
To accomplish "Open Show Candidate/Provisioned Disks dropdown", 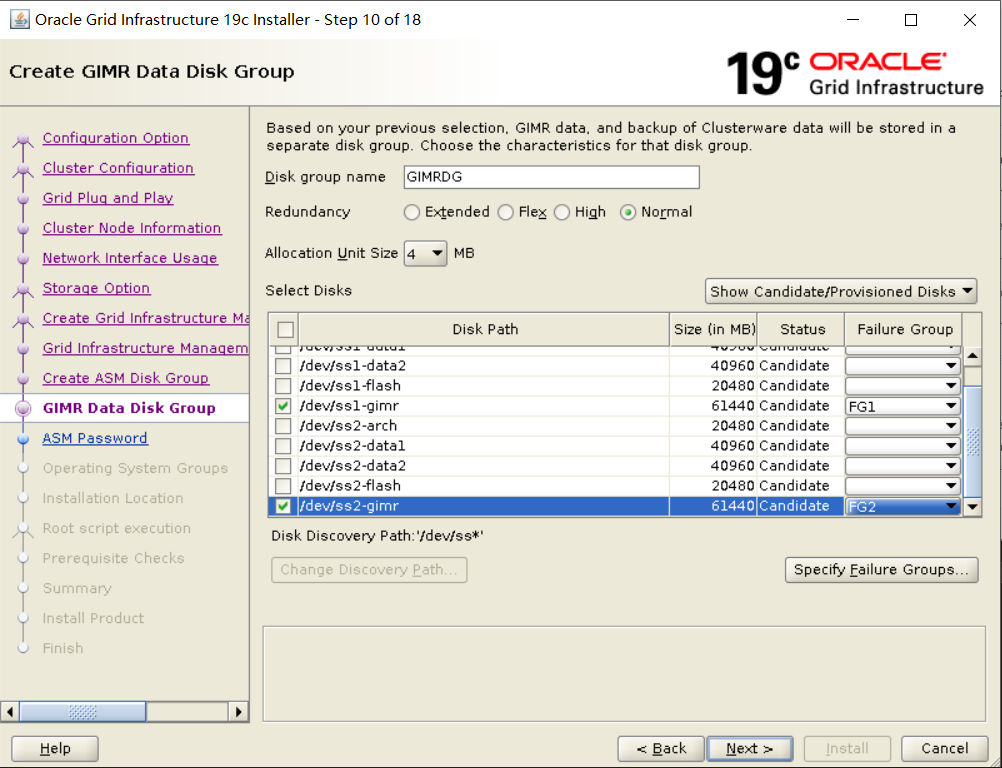I will [841, 291].
